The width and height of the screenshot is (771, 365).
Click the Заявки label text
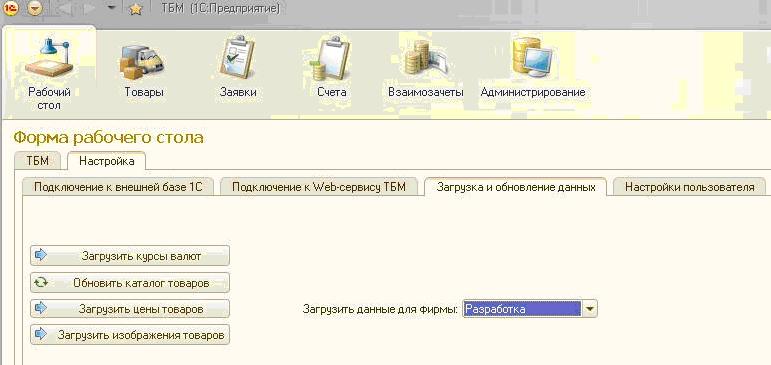click(238, 92)
